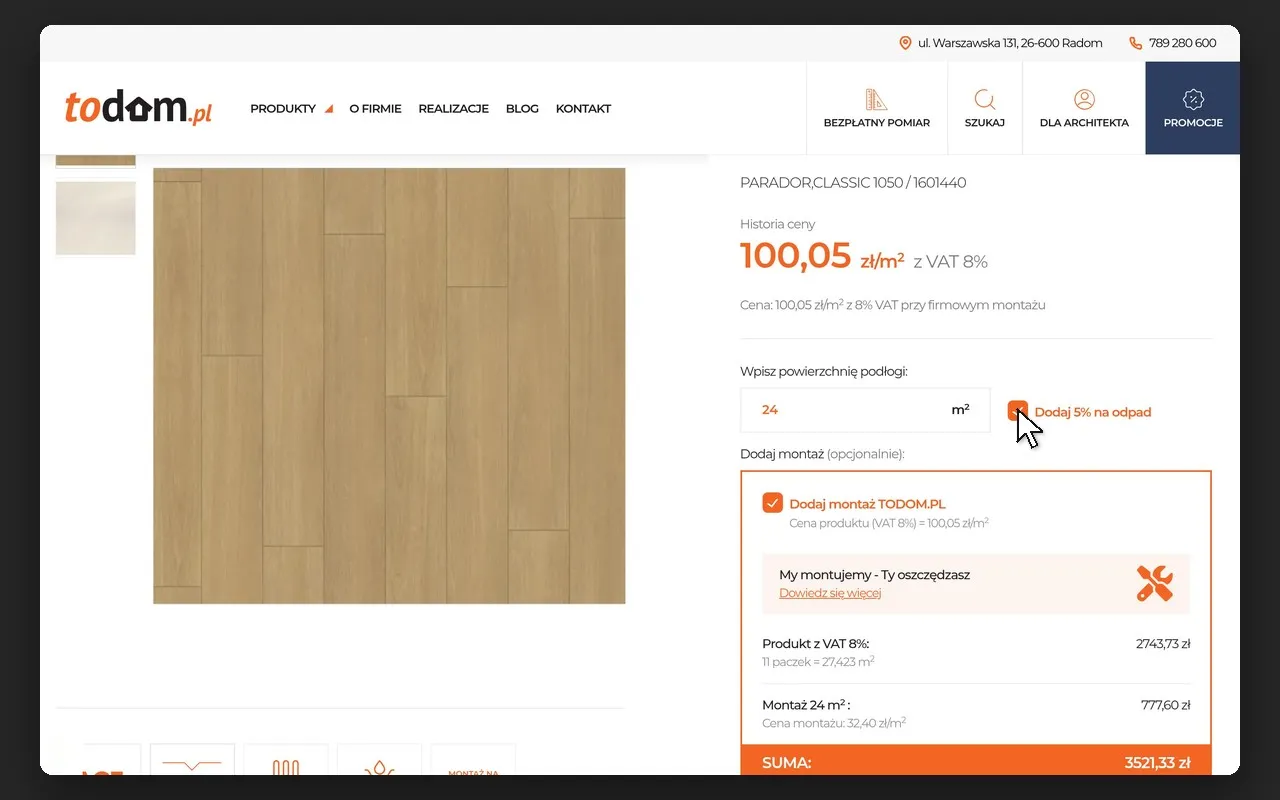Open Dla architekta profile icon
Viewport: 1280px width, 800px height.
1084,99
